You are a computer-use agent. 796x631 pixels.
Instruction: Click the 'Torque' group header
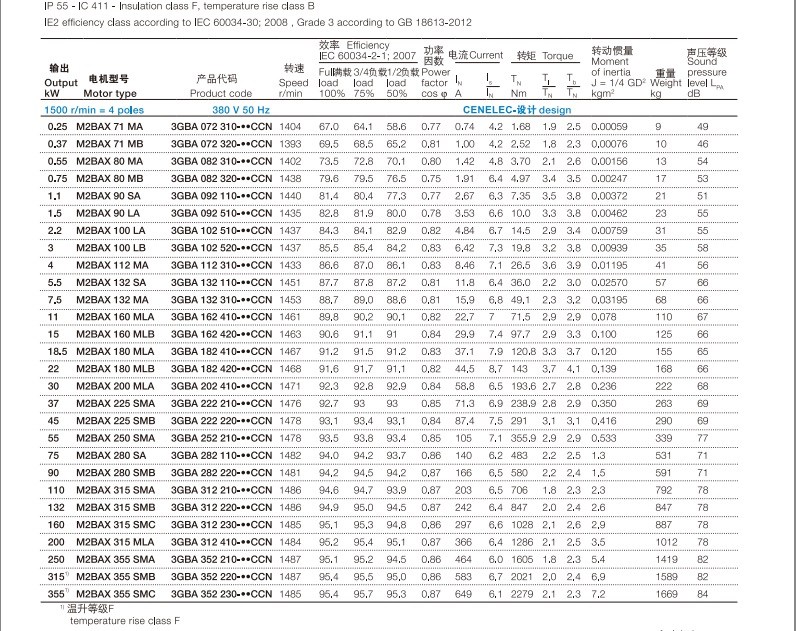pyautogui.click(x=545, y=56)
